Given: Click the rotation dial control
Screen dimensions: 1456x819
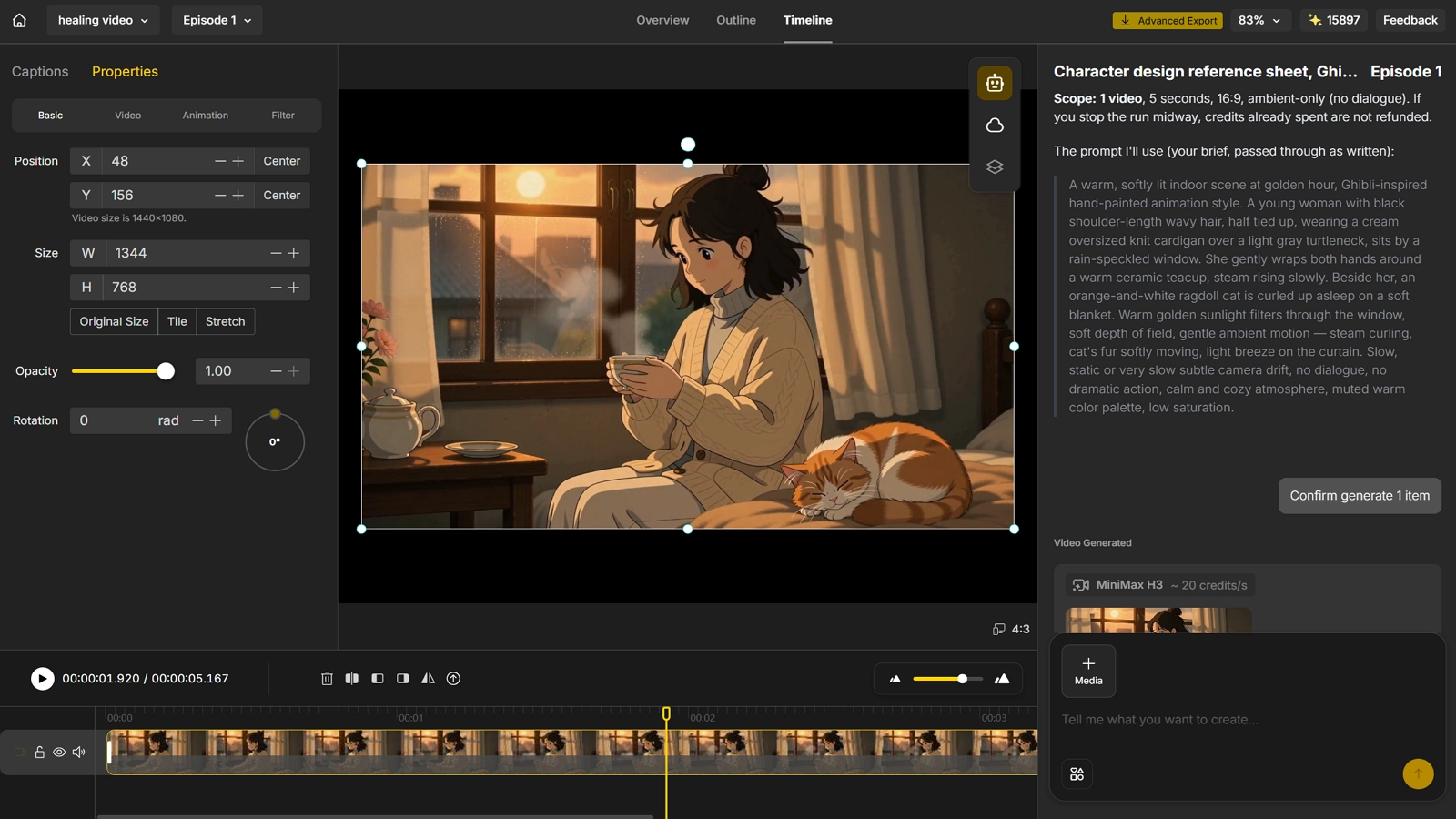Looking at the screenshot, I should pyautogui.click(x=275, y=442).
